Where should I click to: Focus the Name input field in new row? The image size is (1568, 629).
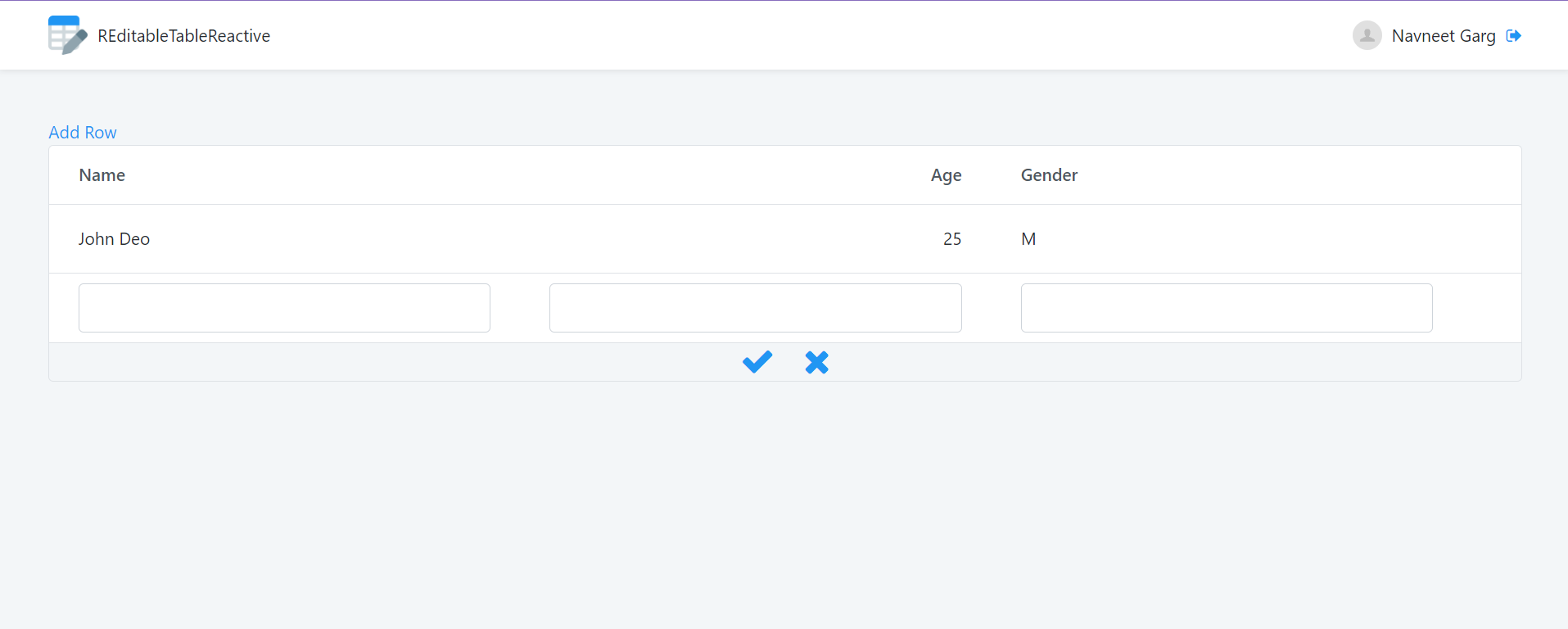[x=284, y=308]
